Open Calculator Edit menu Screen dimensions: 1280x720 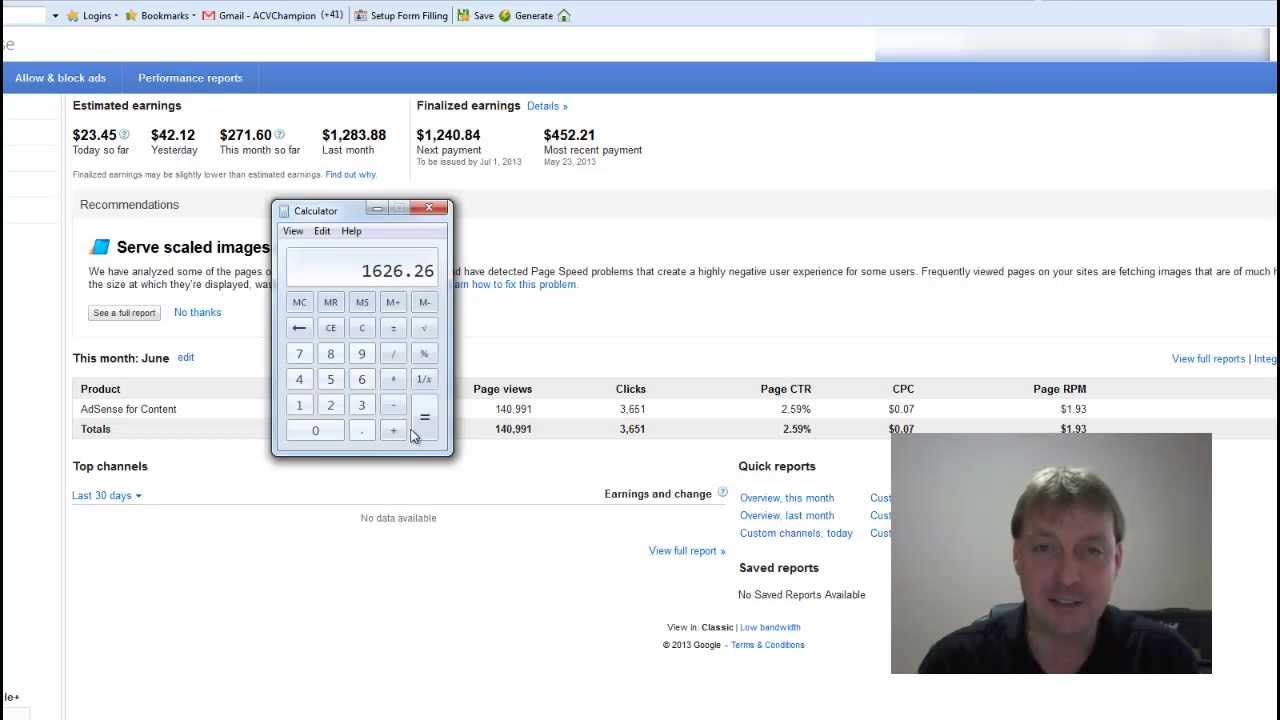(x=322, y=231)
